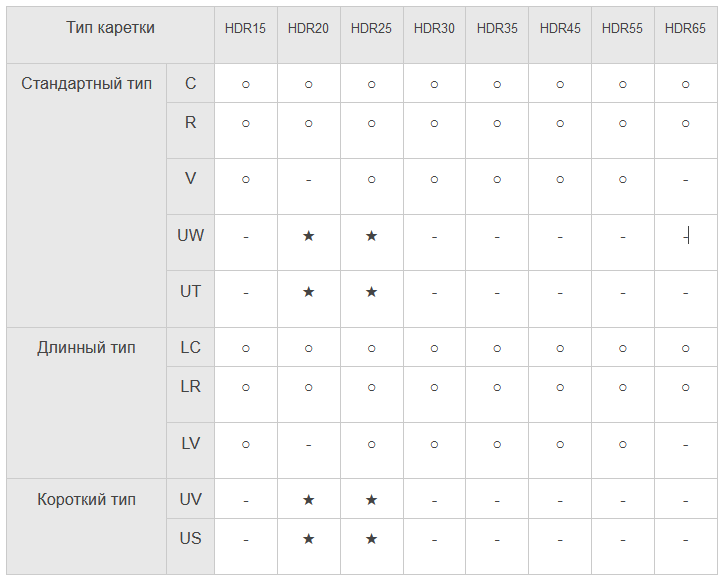The width and height of the screenshot is (722, 579).
Task: Click the HDR15 column header
Action: (x=245, y=29)
